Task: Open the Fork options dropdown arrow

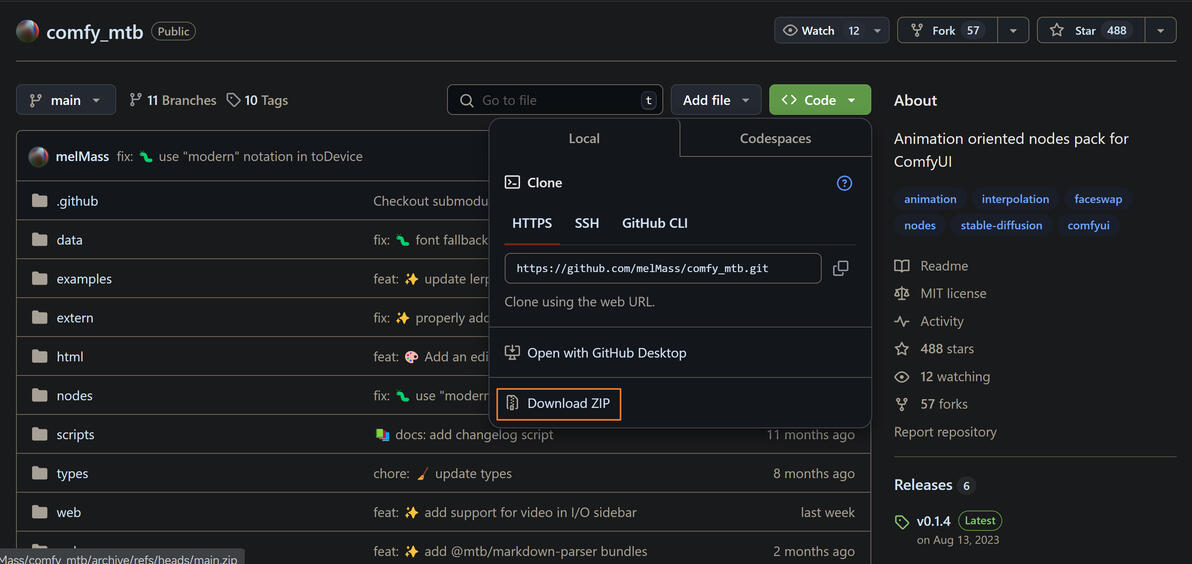Action: tap(1013, 30)
